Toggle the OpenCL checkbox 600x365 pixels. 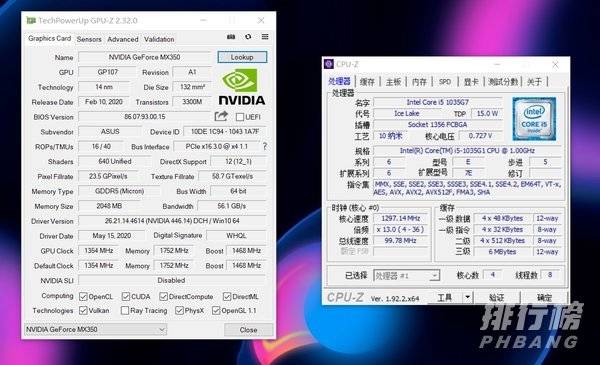83,297
